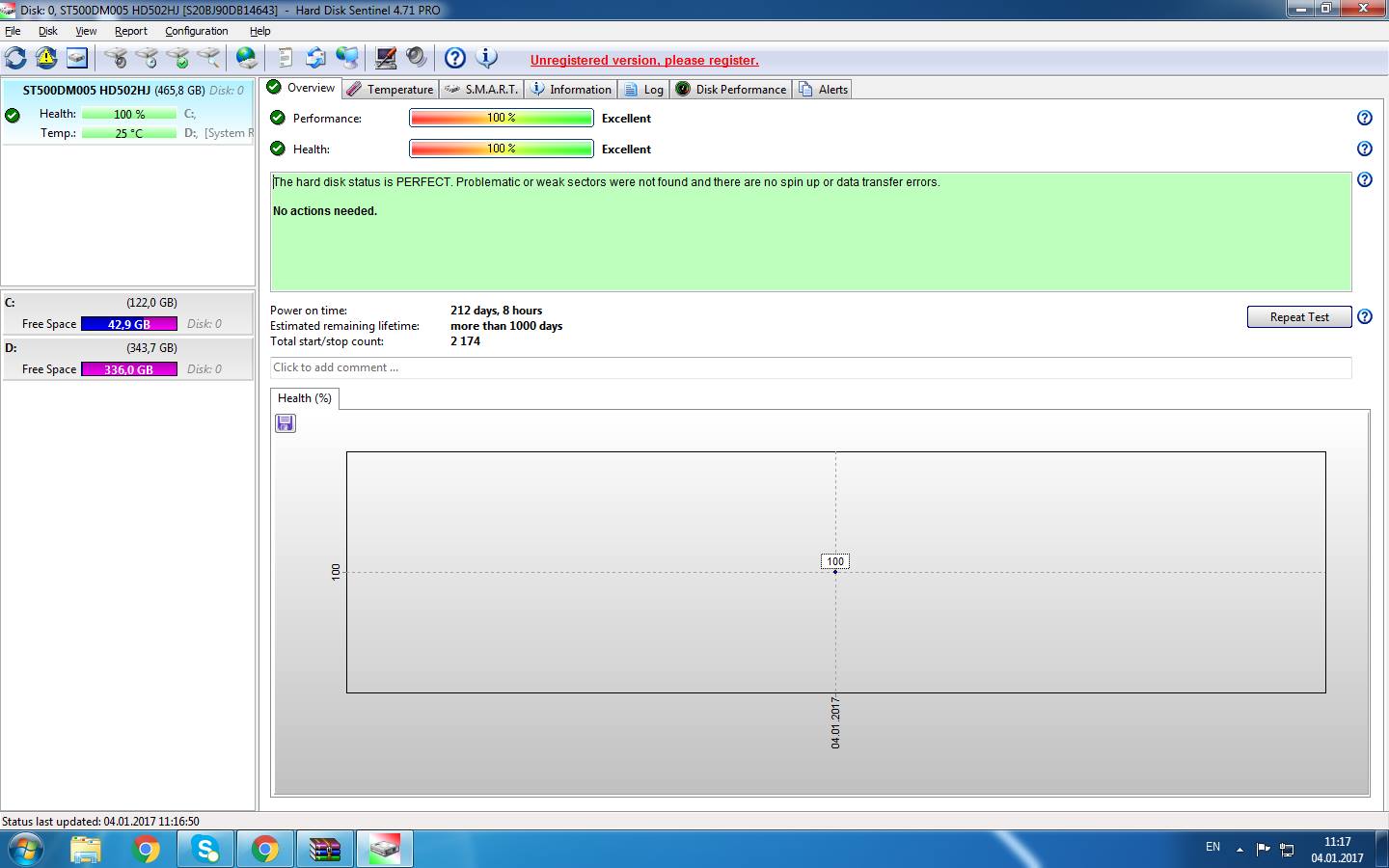Show hidden system tray icons
The height and width of the screenshot is (868, 1389).
coord(1239,850)
